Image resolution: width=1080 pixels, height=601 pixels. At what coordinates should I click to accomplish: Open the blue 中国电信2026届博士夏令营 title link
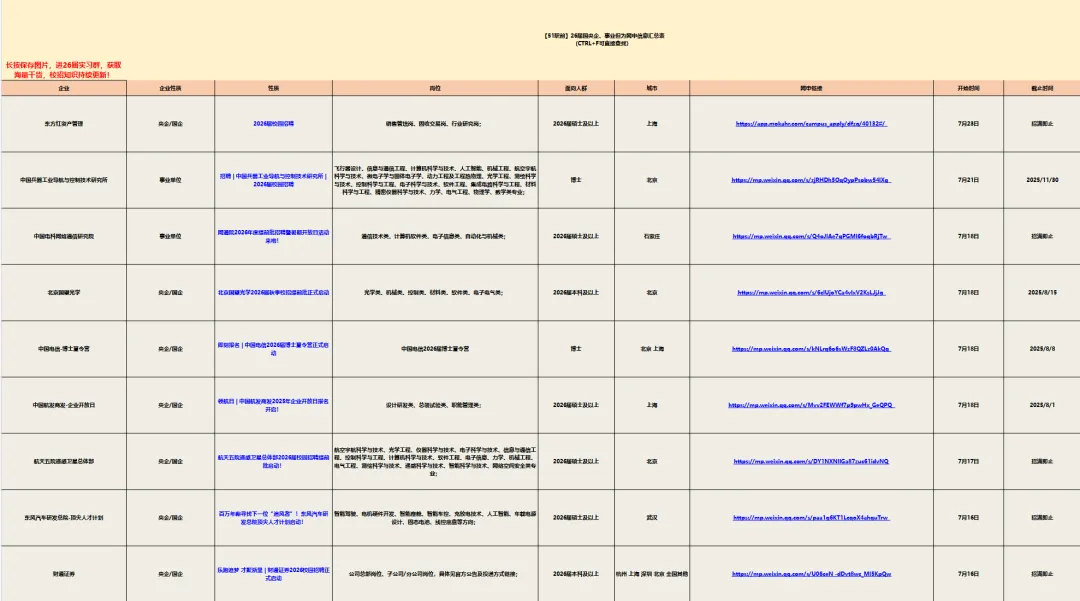[273, 349]
